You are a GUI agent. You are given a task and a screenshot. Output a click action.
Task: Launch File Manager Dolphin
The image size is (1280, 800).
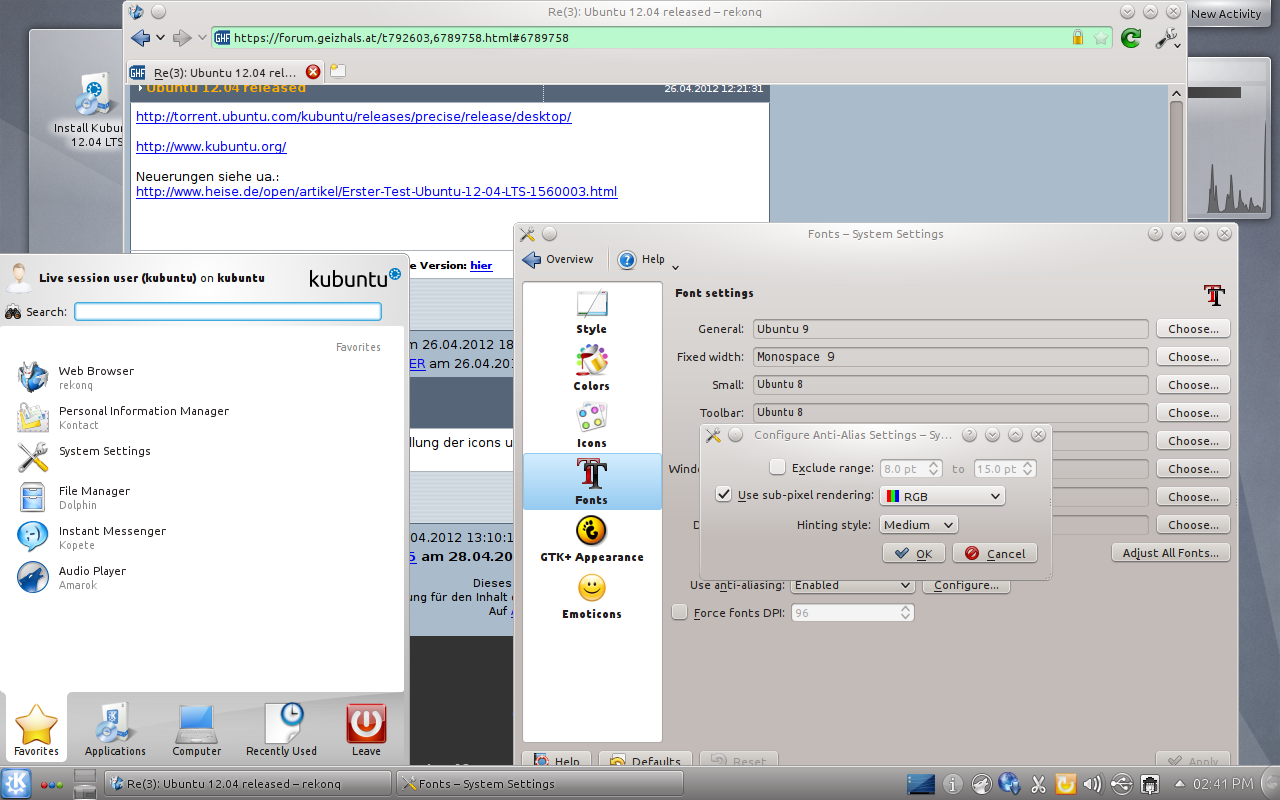click(200, 497)
